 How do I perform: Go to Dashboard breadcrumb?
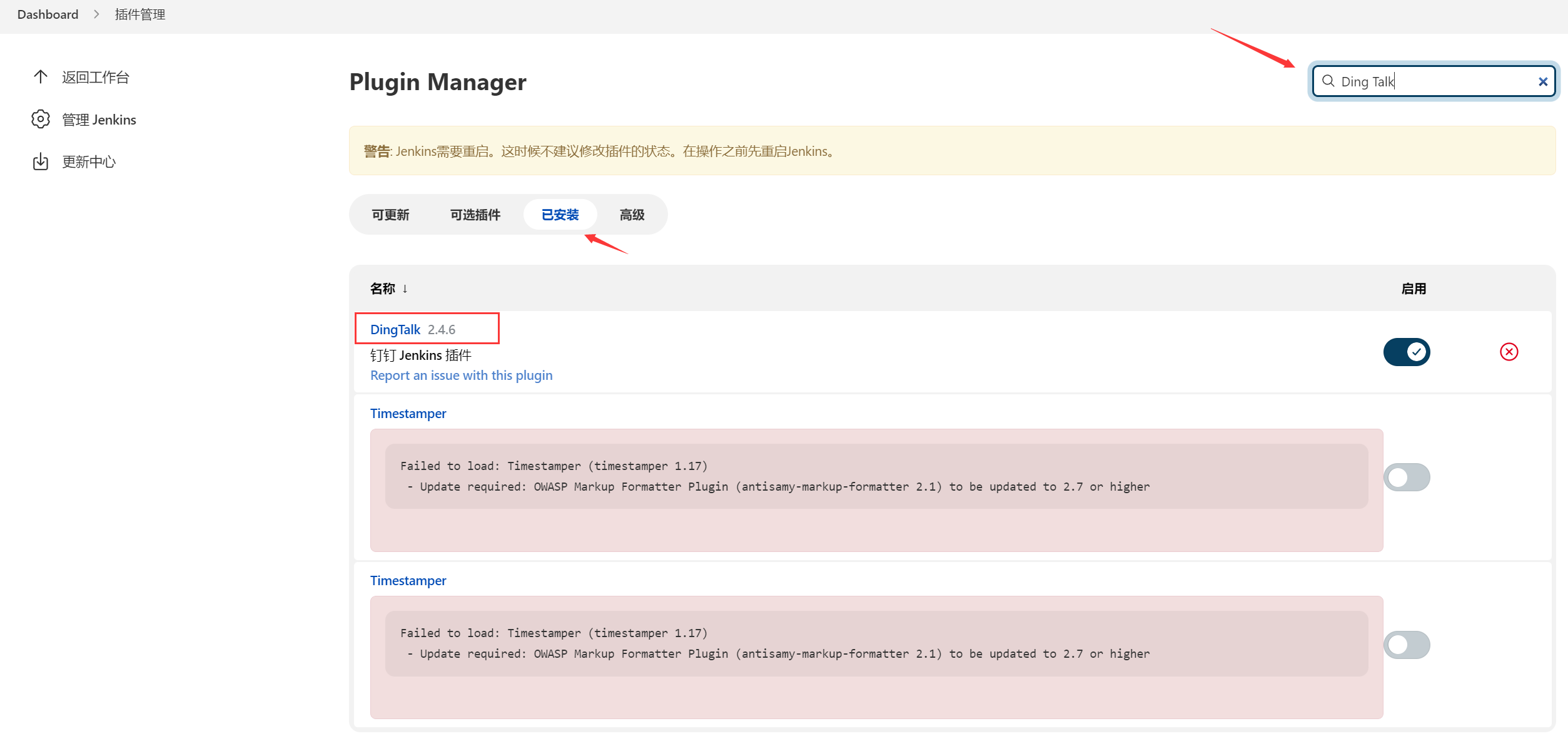(x=48, y=14)
